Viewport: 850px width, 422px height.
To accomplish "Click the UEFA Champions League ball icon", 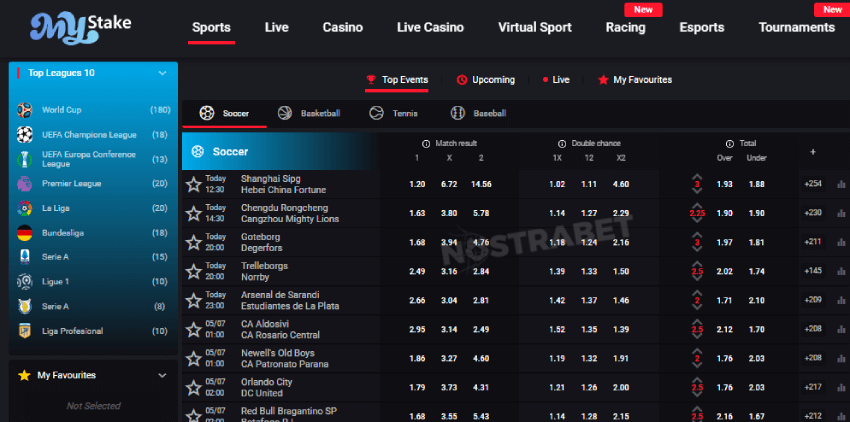I will (24, 135).
